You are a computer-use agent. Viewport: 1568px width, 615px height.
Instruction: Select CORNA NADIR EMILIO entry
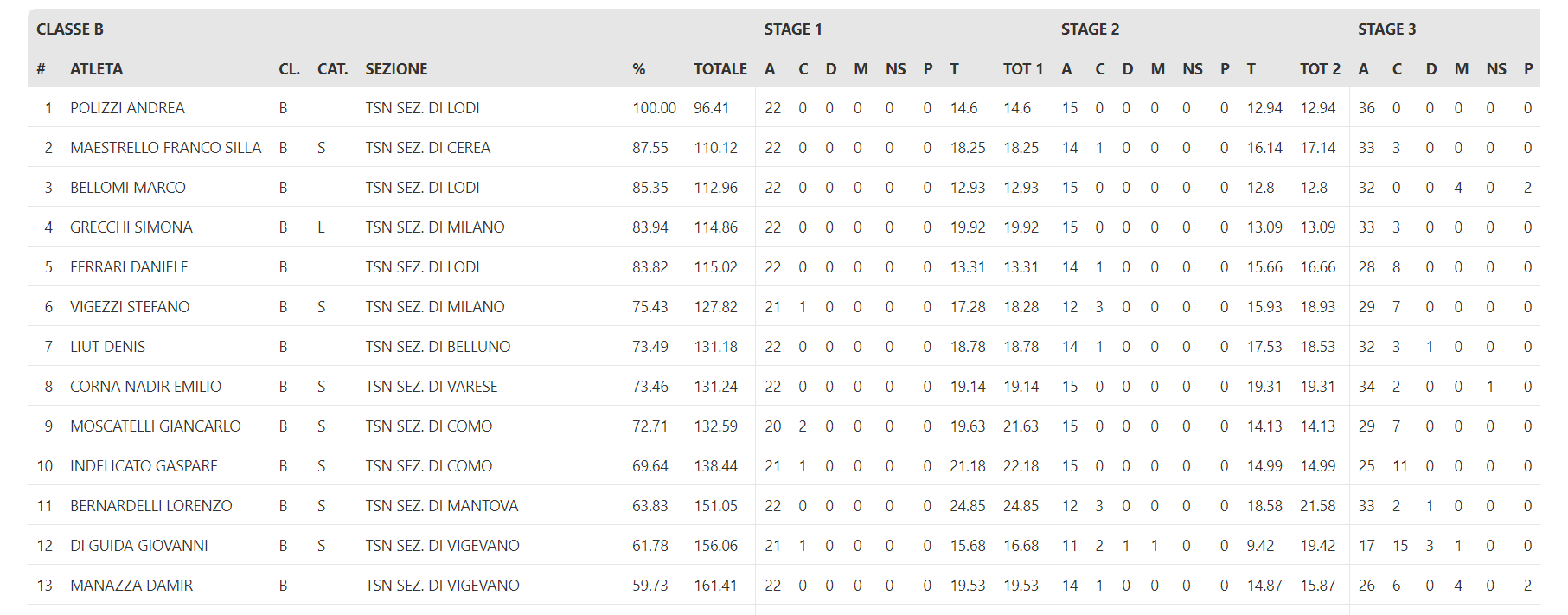[145, 387]
